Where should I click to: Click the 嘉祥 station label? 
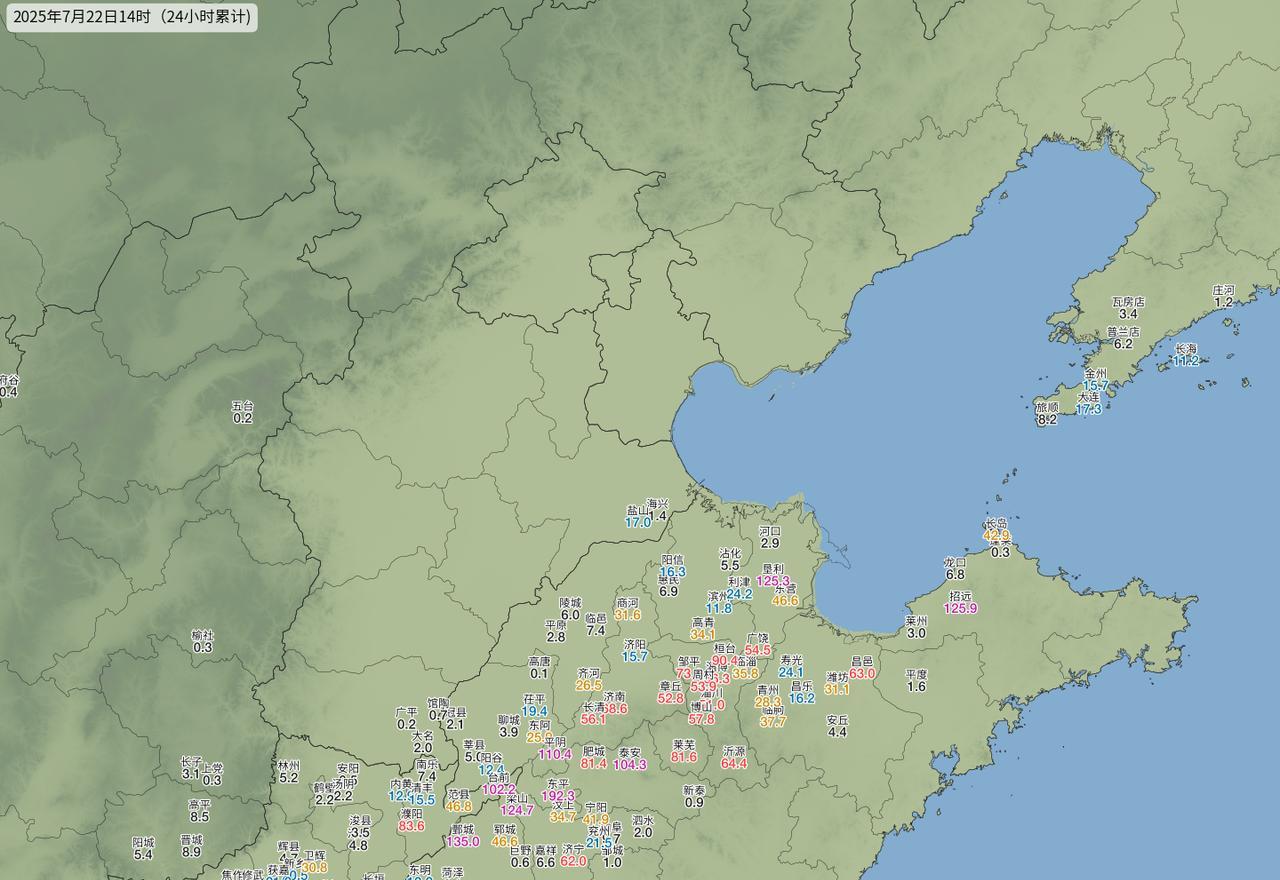(545, 850)
